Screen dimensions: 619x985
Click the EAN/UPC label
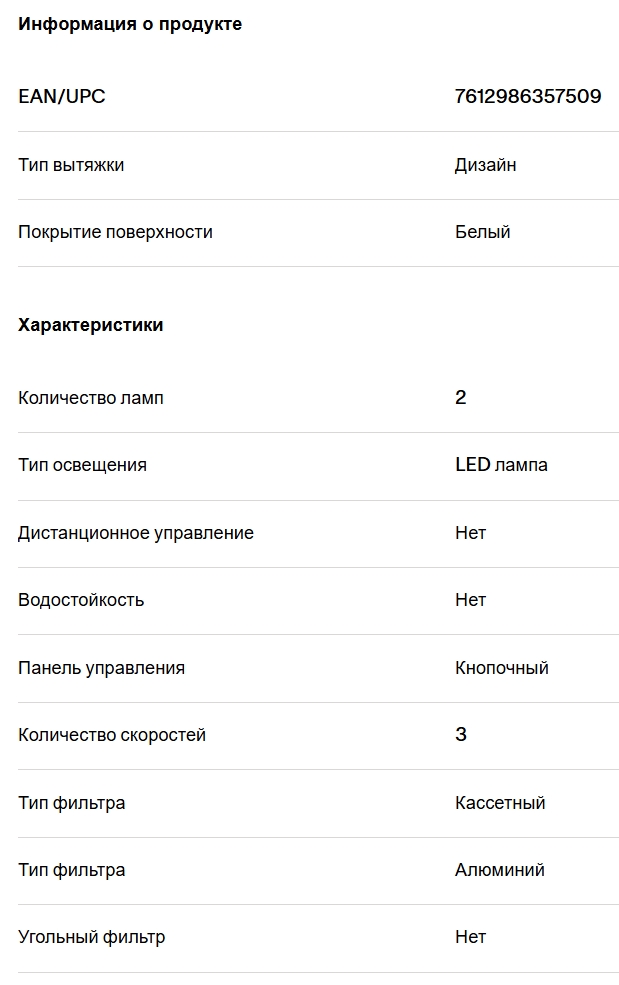click(x=62, y=96)
